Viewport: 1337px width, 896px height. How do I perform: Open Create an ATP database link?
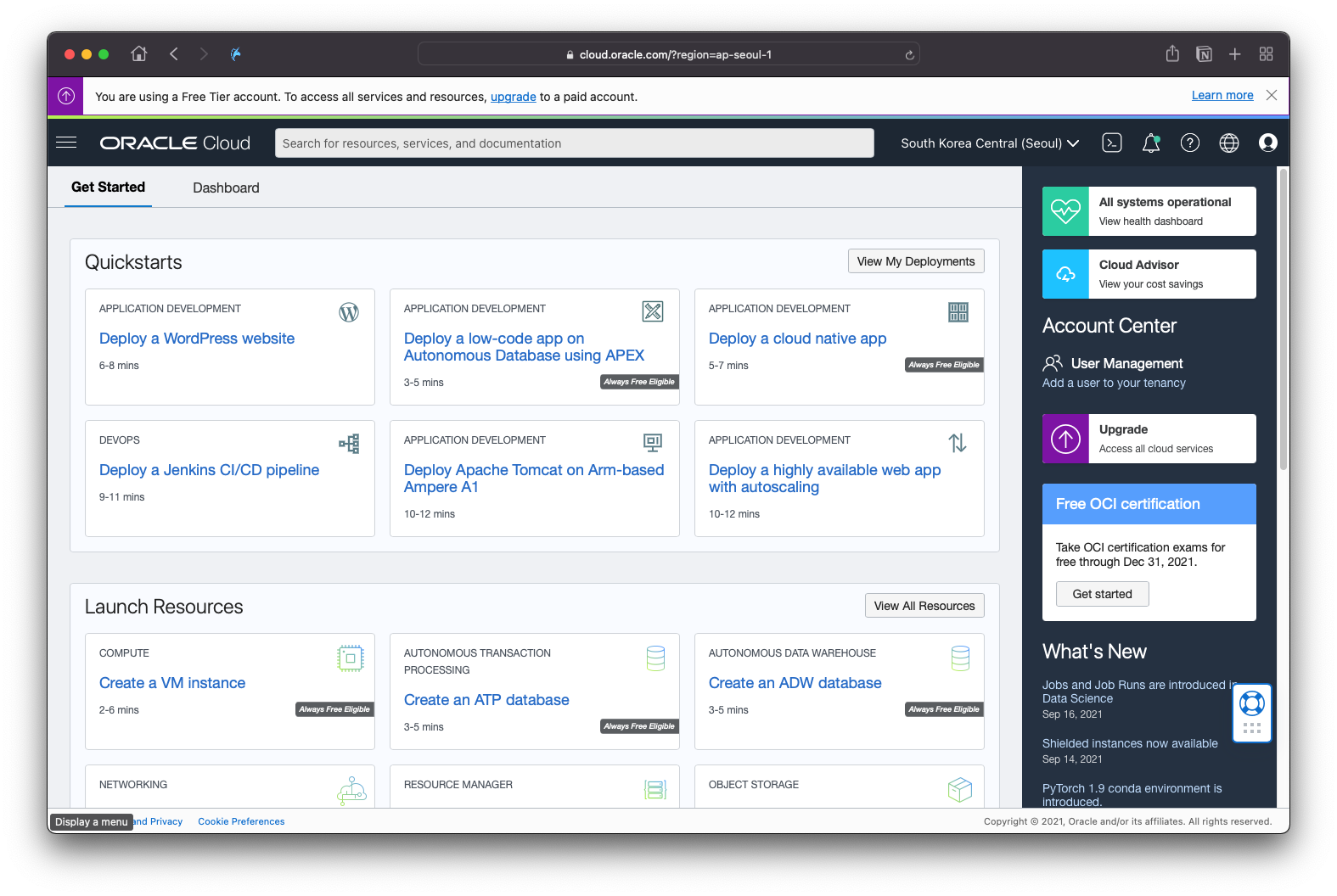click(486, 700)
